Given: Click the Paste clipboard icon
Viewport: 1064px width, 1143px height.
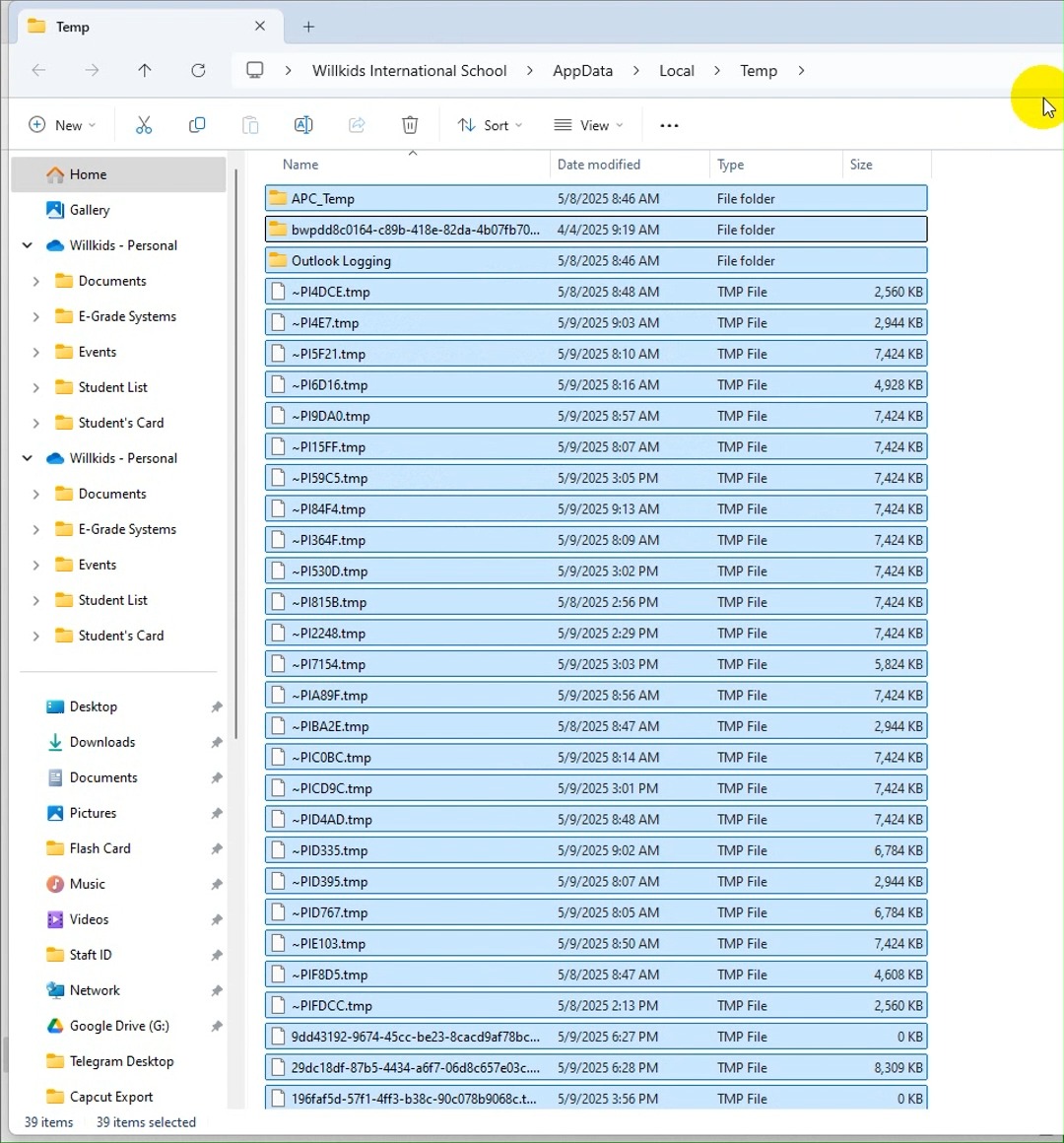Looking at the screenshot, I should tap(250, 125).
